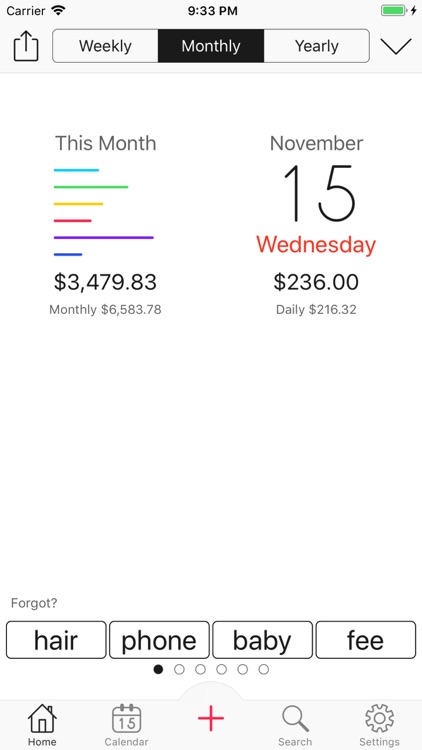Add a new expense with plus button
The image size is (422, 750).
[x=211, y=718]
